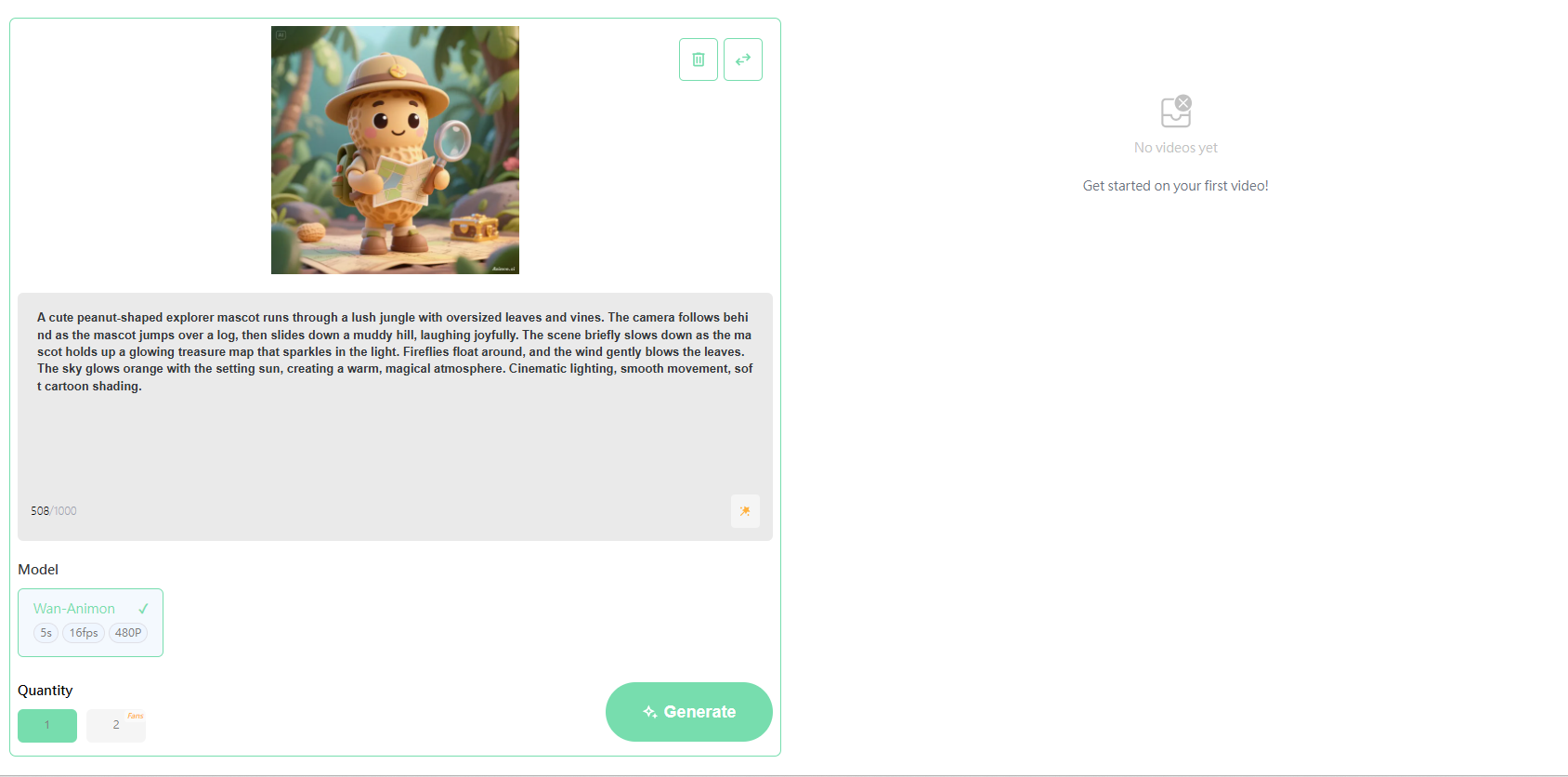Click the 480P resolution tag
This screenshot has width=1568, height=777.
tap(128, 633)
